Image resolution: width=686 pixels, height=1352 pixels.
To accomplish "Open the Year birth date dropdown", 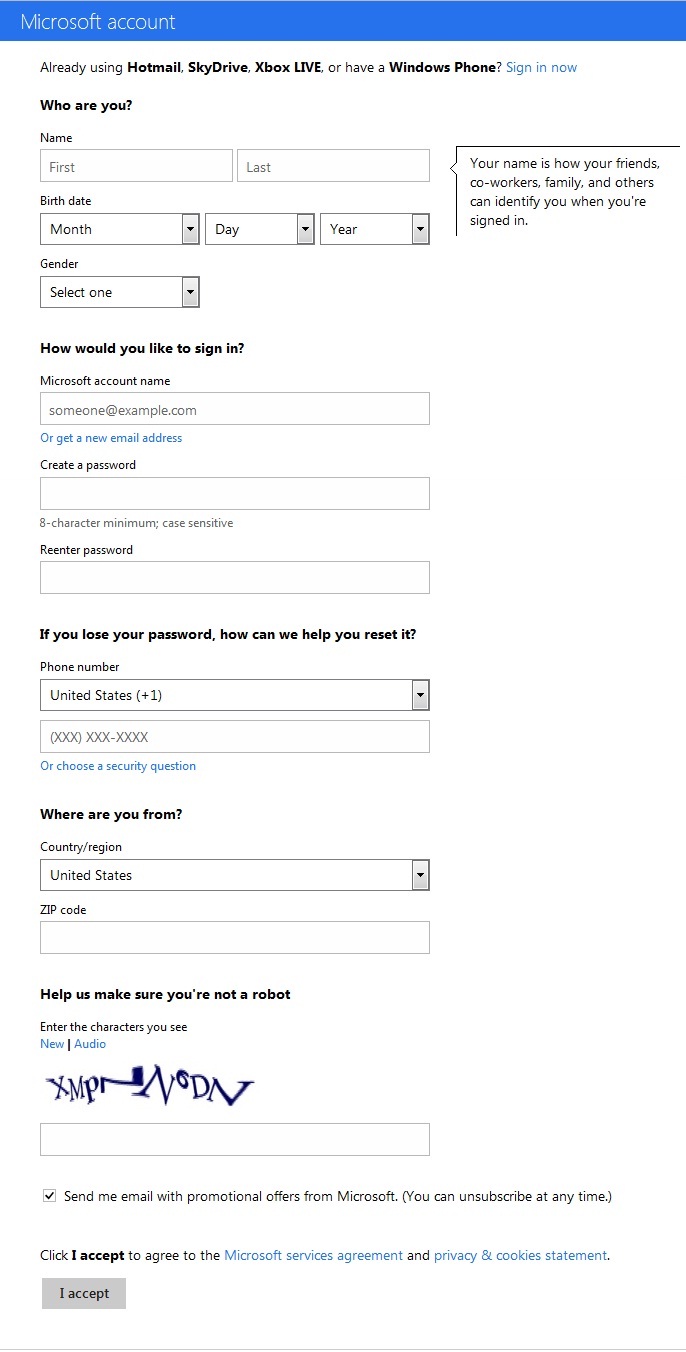I will click(x=375, y=229).
